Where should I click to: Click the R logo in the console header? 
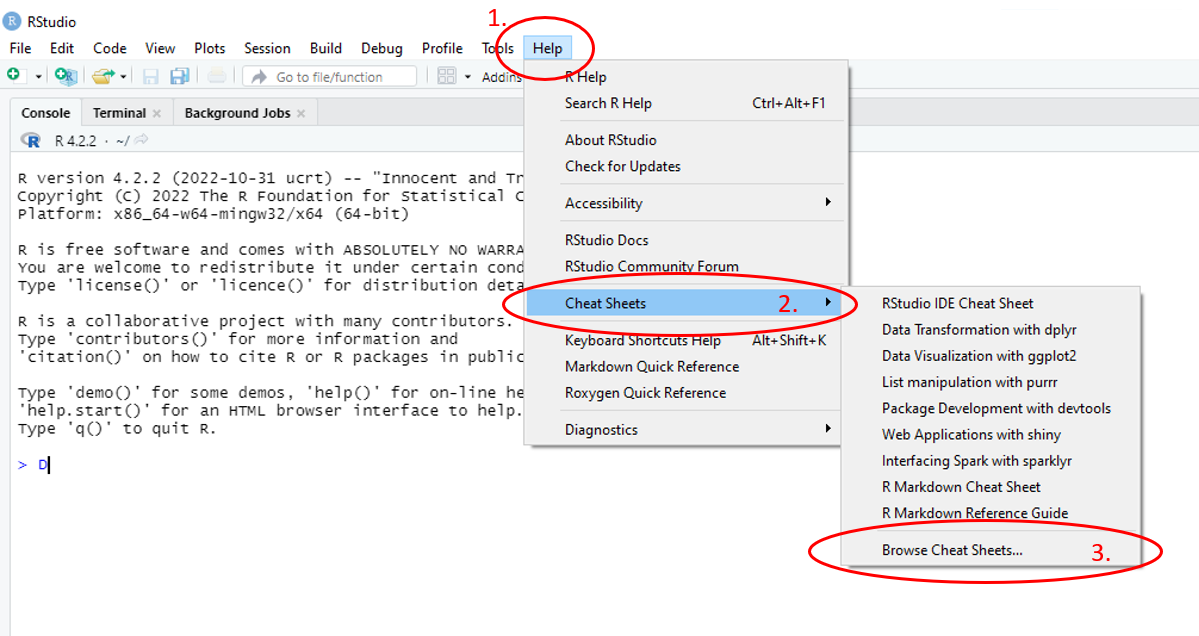31,140
